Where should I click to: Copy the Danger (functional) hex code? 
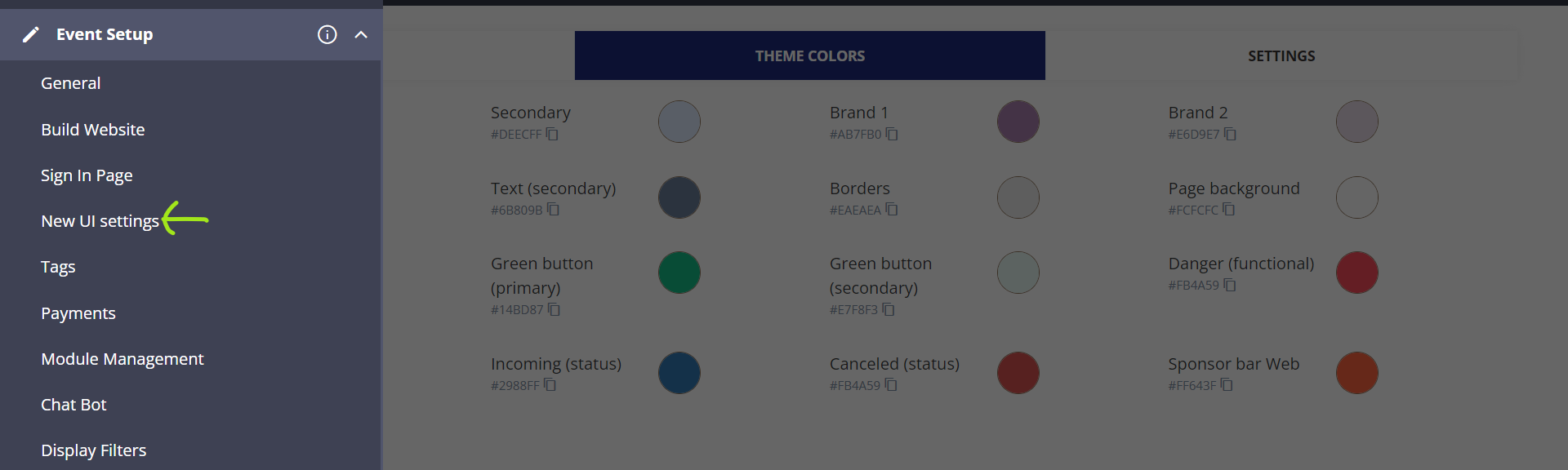[x=1230, y=285]
